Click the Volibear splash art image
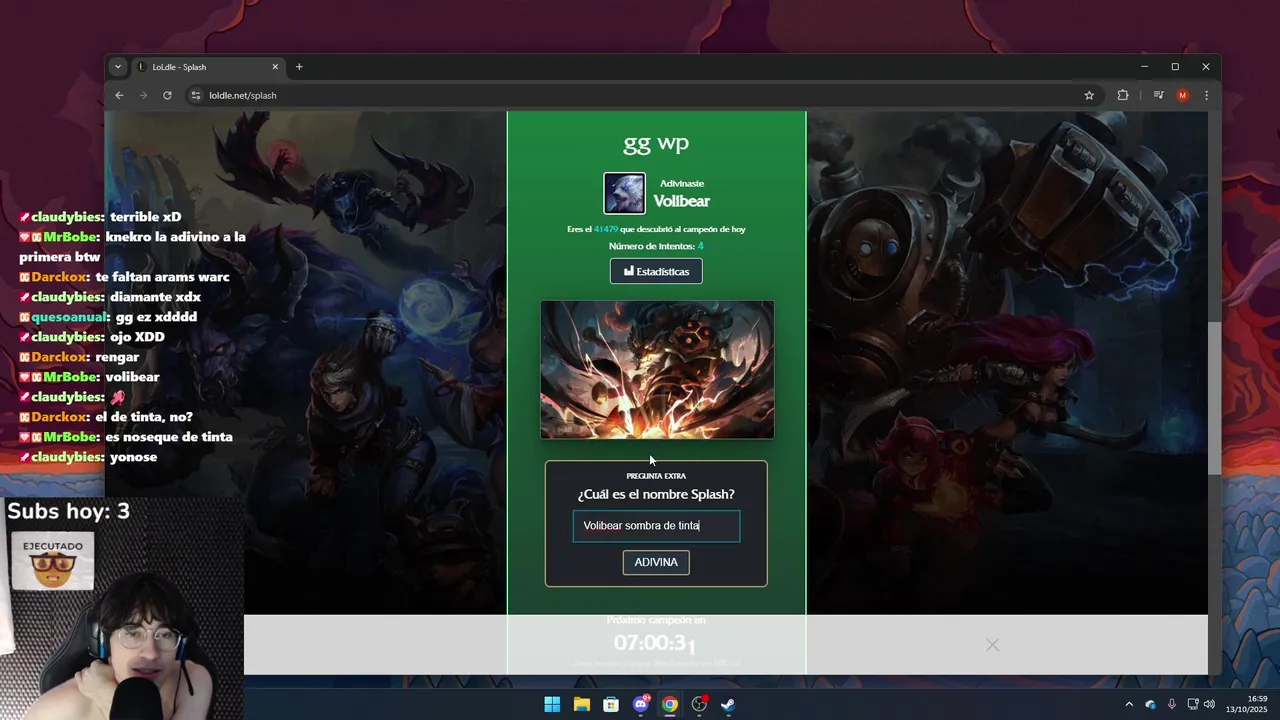Viewport: 1280px width, 720px height. pyautogui.click(x=657, y=370)
